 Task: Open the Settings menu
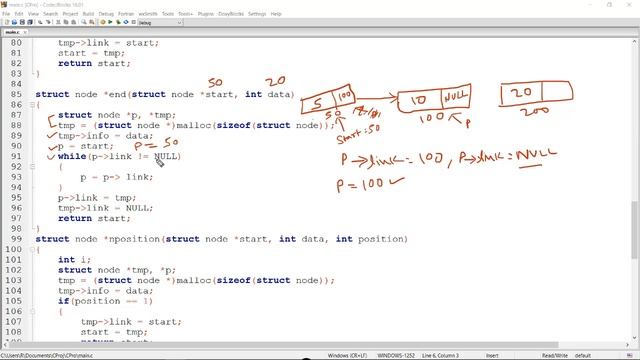pos(257,14)
